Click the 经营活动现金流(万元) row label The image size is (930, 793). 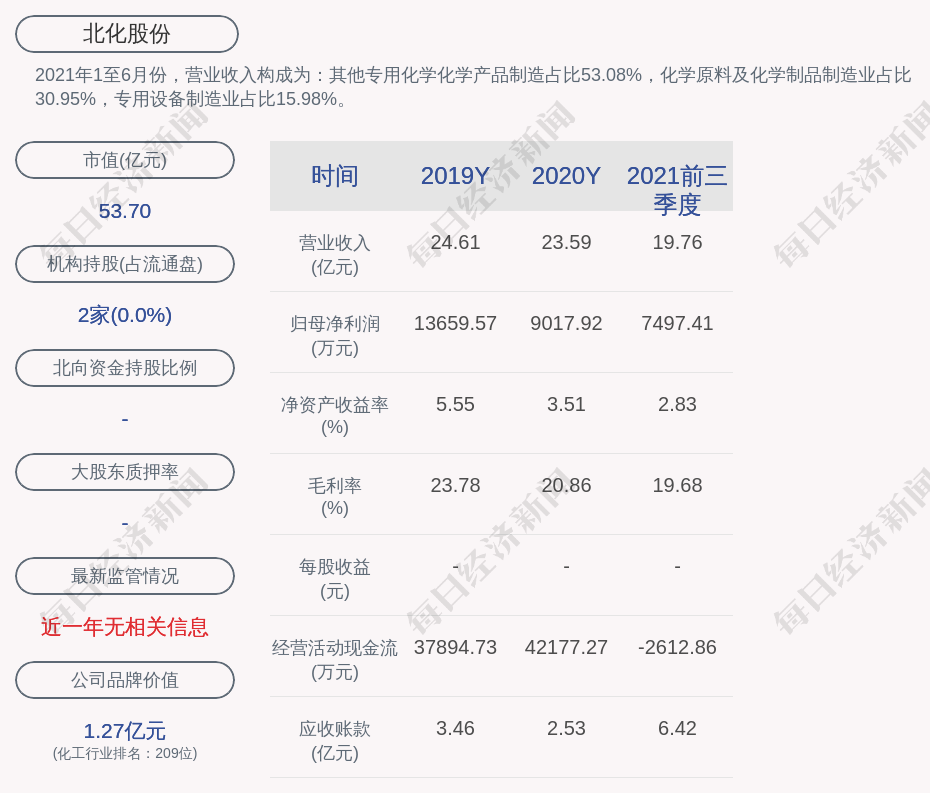335,660
